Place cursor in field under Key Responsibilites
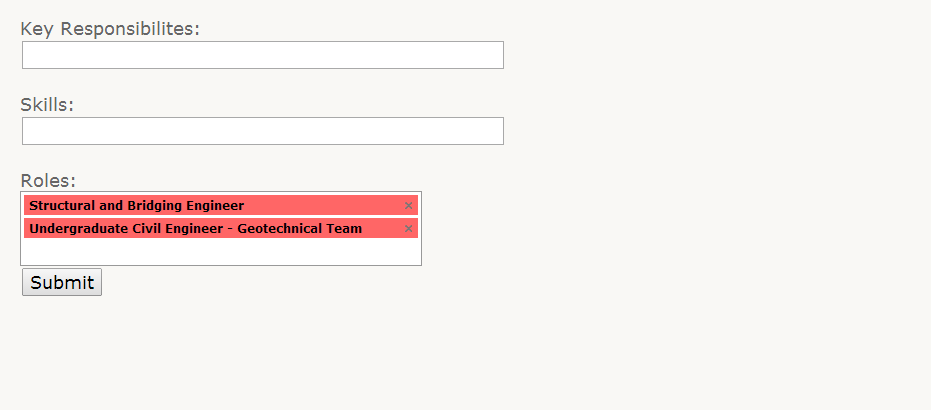931x410 pixels. [x=262, y=55]
